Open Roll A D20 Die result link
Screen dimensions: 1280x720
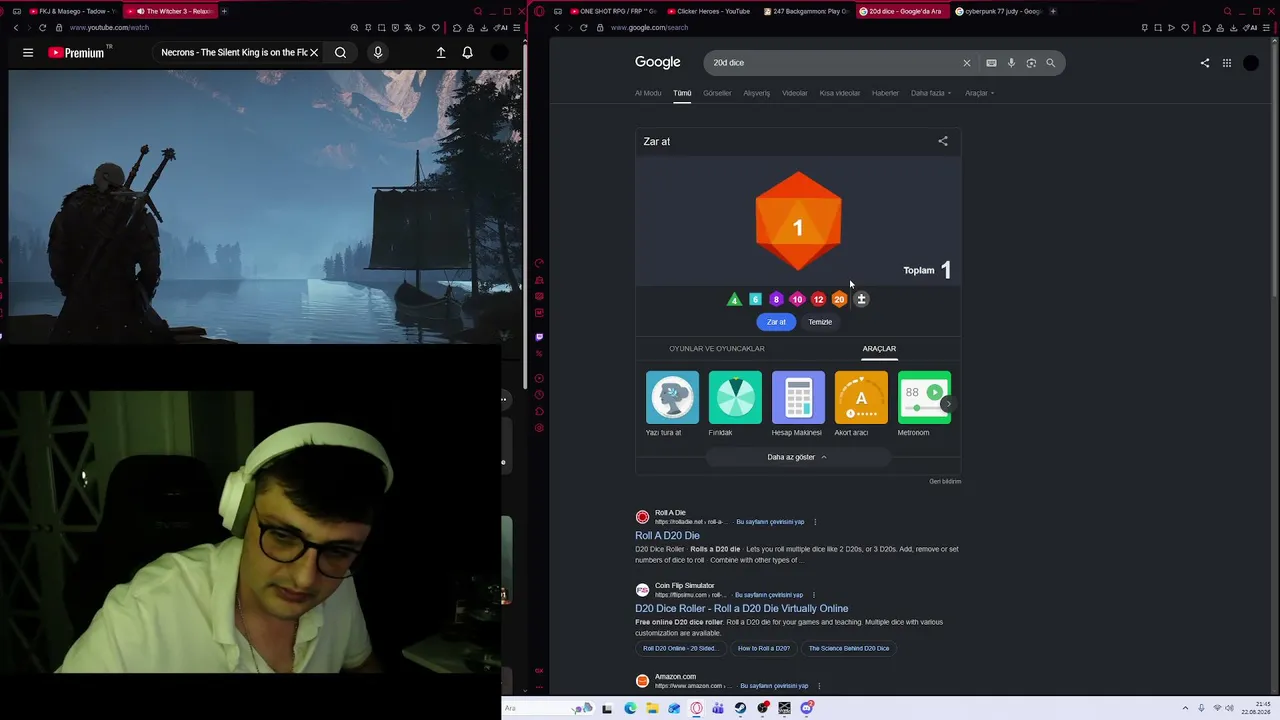667,536
